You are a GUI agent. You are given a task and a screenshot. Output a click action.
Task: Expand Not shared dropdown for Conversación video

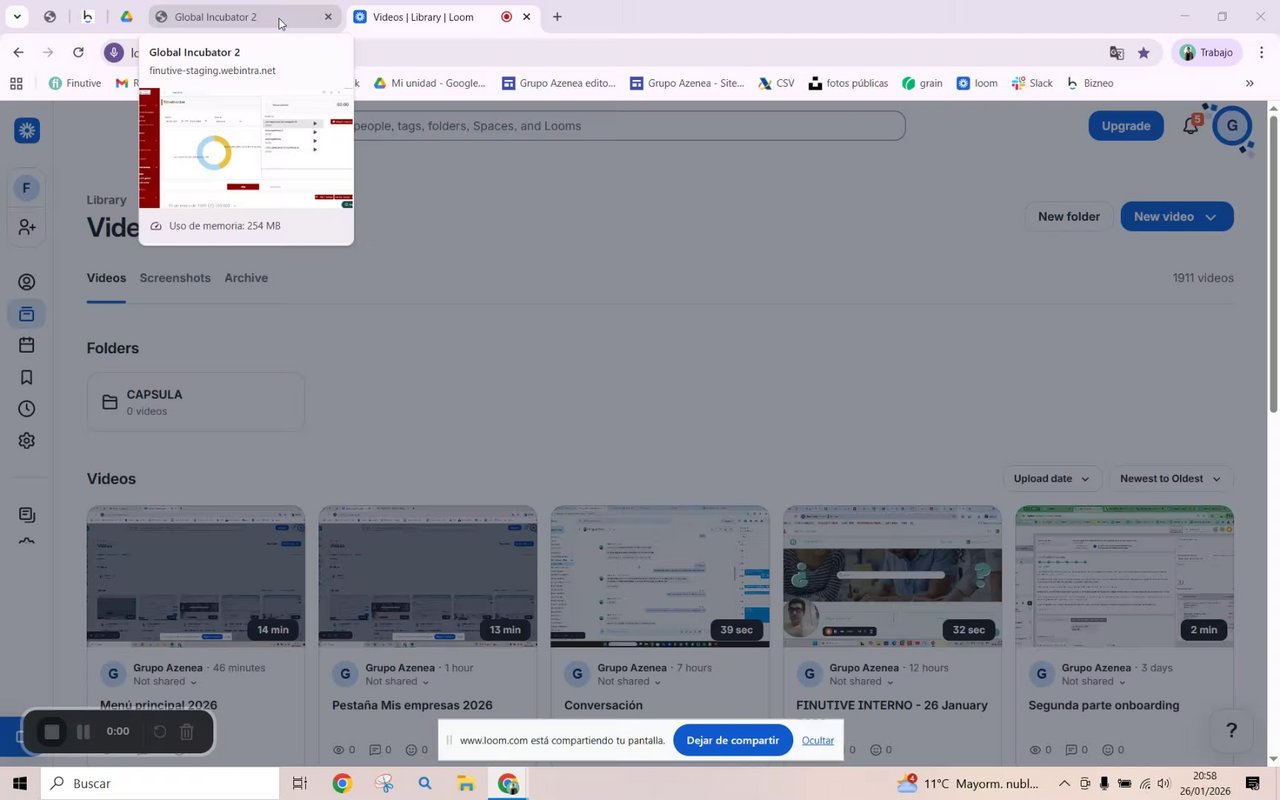(x=629, y=682)
